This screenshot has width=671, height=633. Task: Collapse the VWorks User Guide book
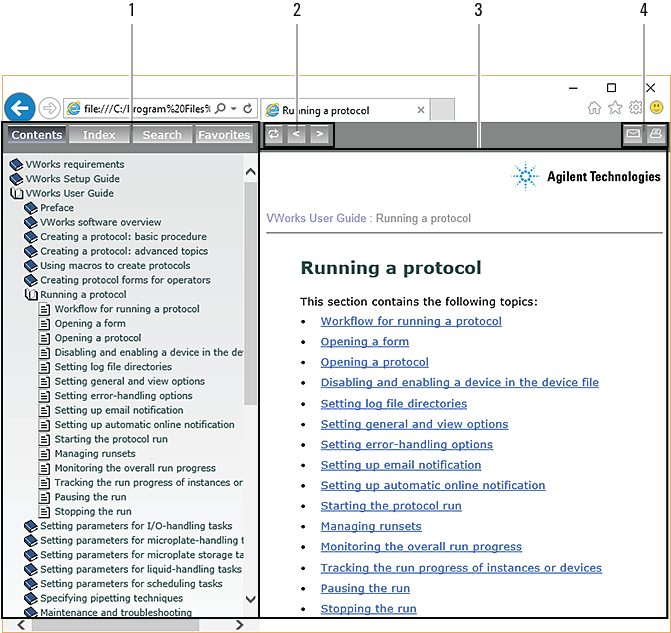(x=16, y=193)
